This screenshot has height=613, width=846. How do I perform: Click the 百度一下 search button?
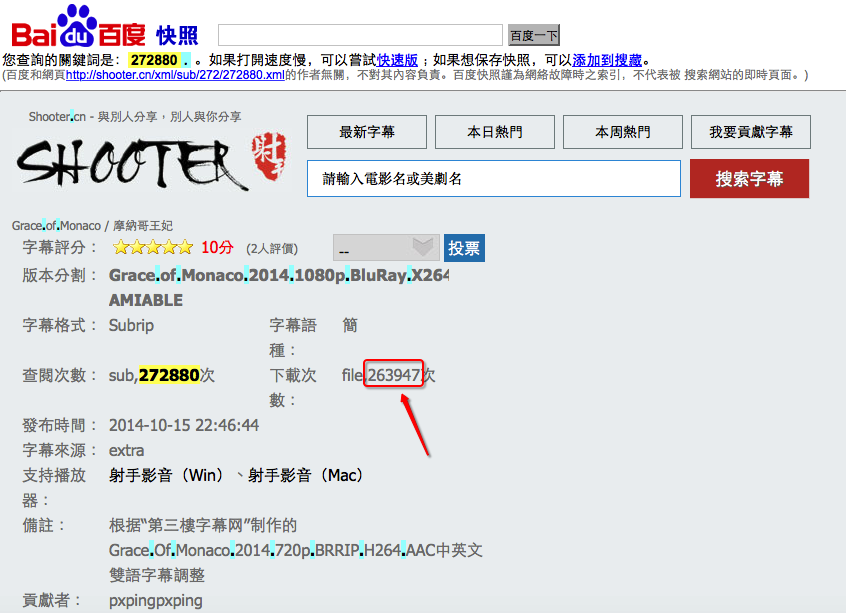pyautogui.click(x=534, y=35)
